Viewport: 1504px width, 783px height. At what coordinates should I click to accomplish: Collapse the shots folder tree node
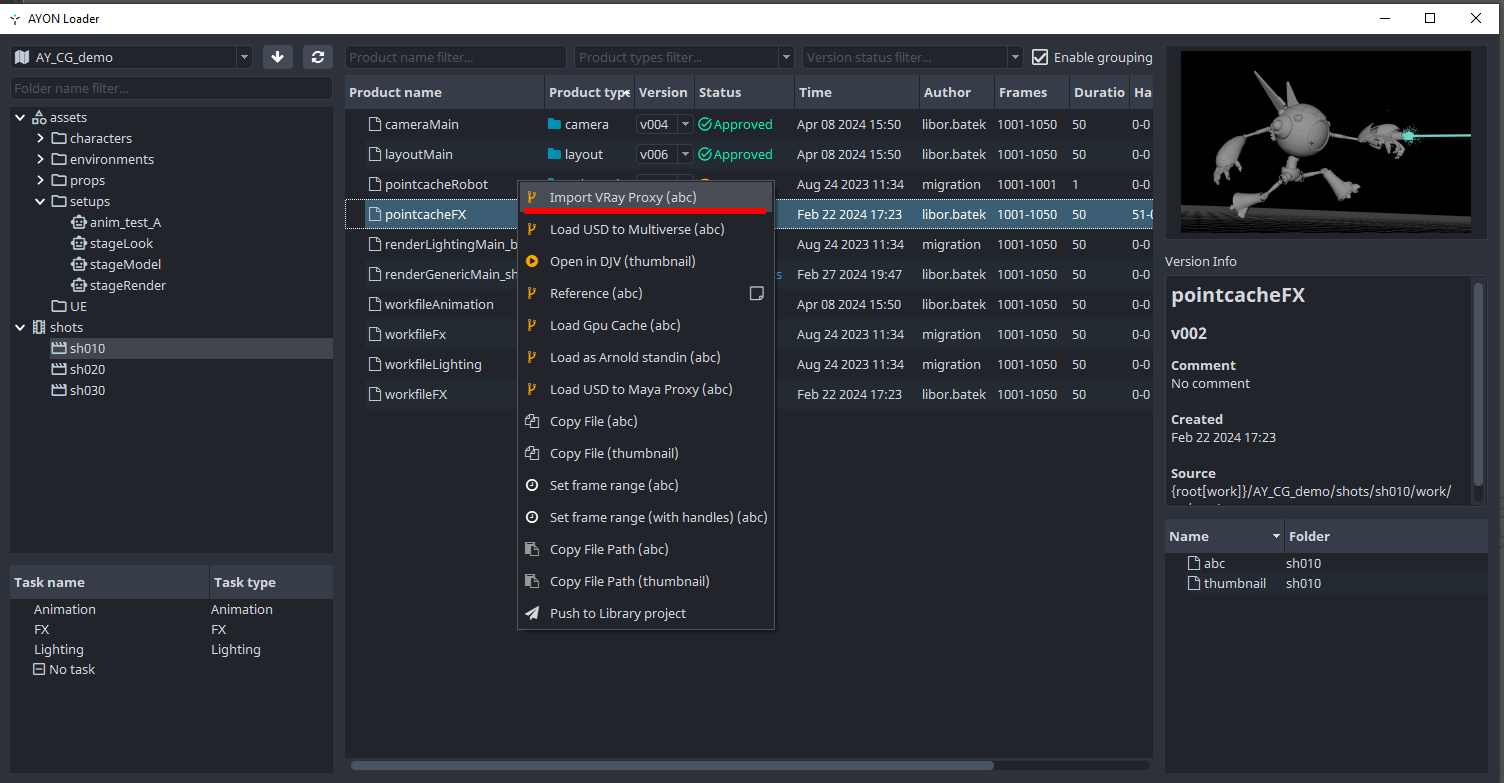click(20, 327)
